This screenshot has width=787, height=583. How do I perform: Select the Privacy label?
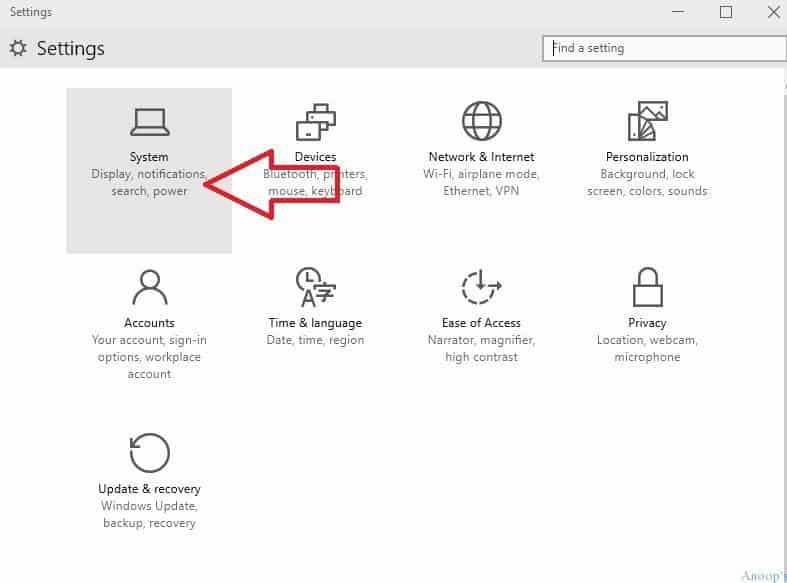647,323
